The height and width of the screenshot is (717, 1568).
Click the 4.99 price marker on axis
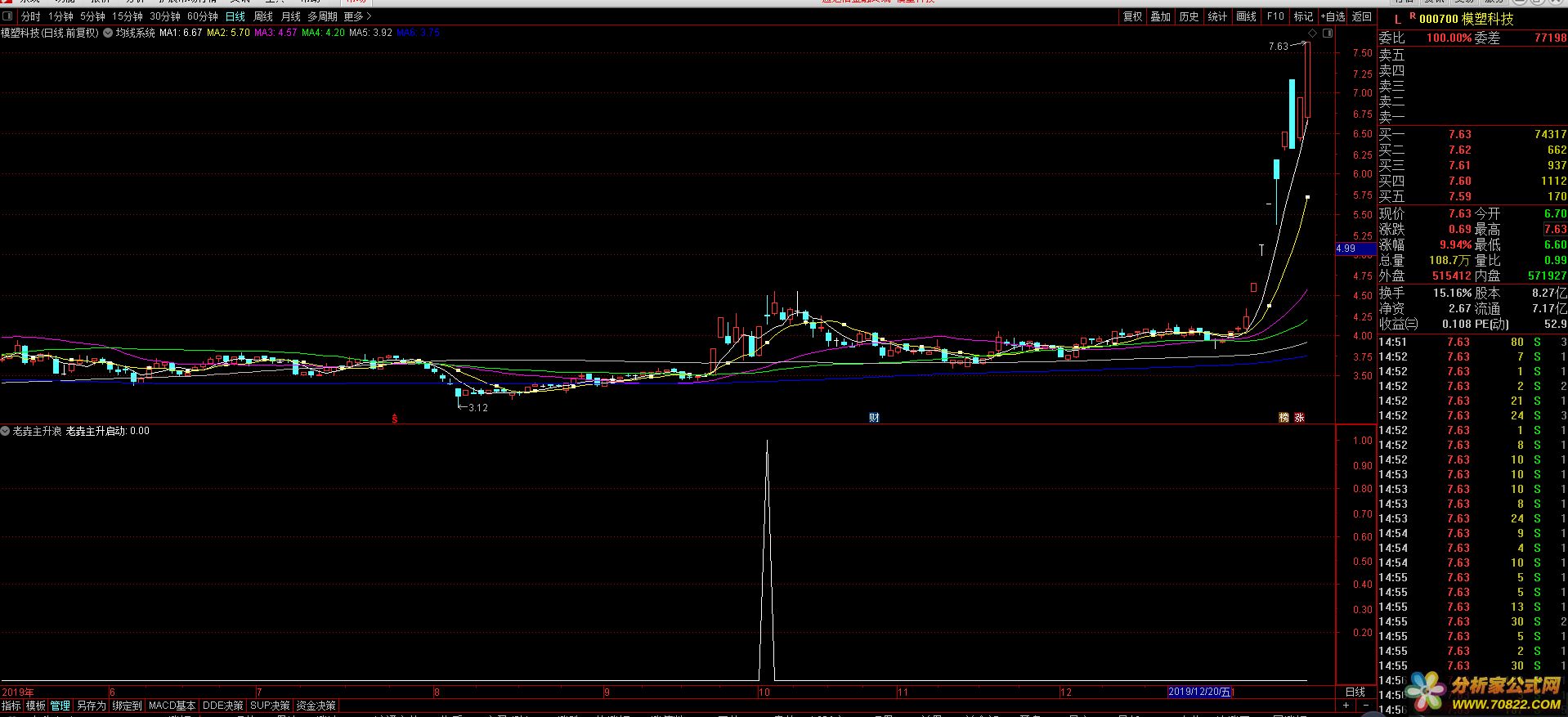(x=1346, y=249)
